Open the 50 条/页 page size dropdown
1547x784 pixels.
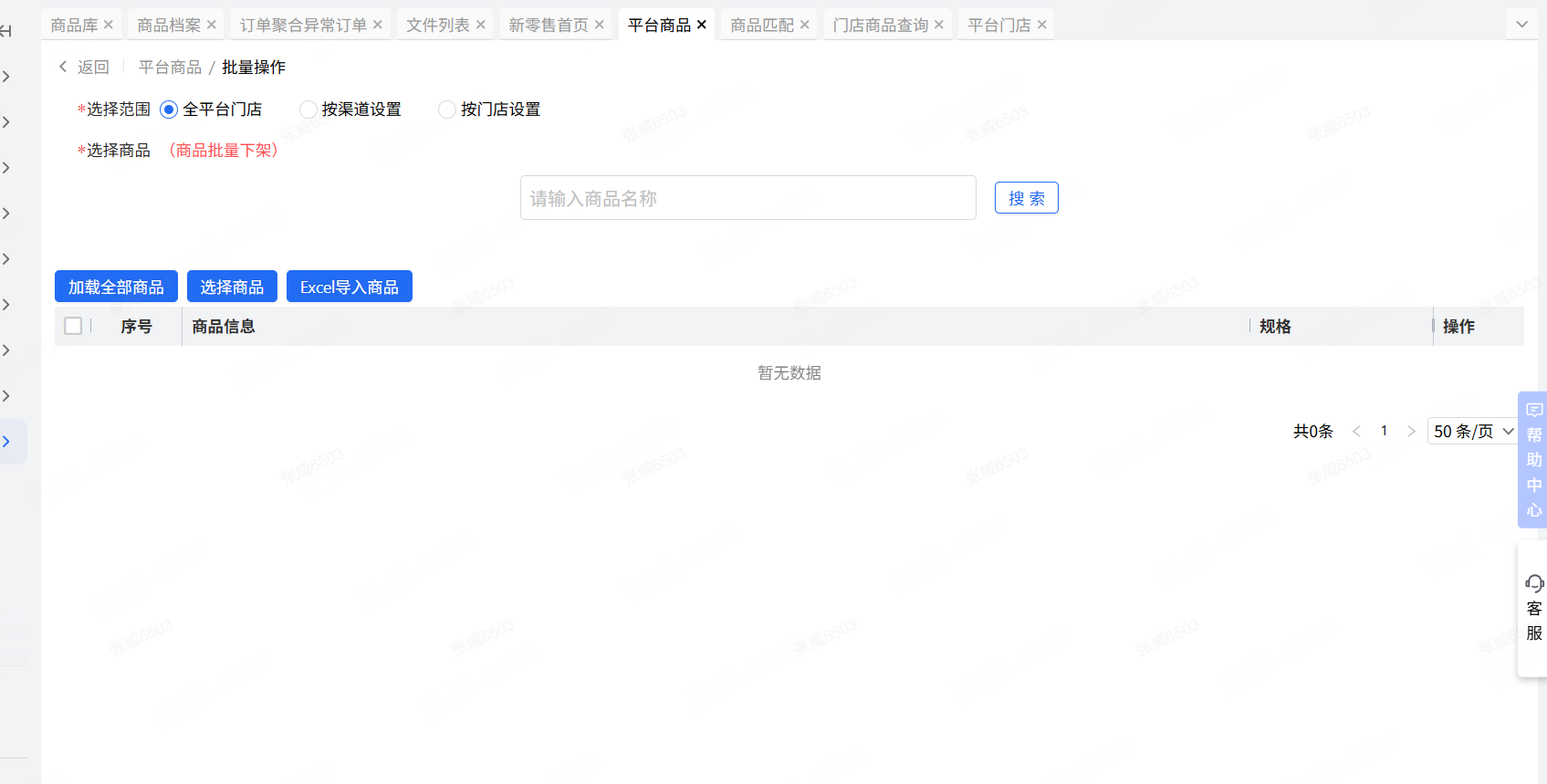coord(1473,431)
